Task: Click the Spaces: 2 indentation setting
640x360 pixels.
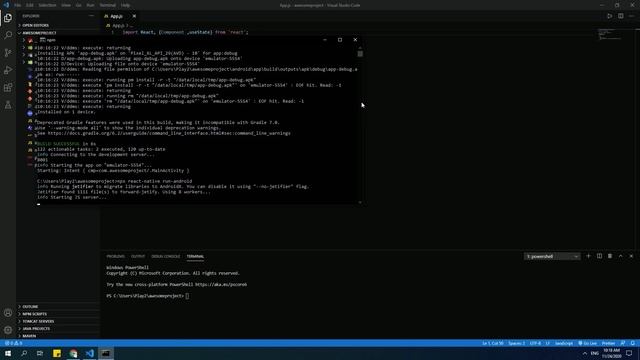Action: (x=517, y=343)
